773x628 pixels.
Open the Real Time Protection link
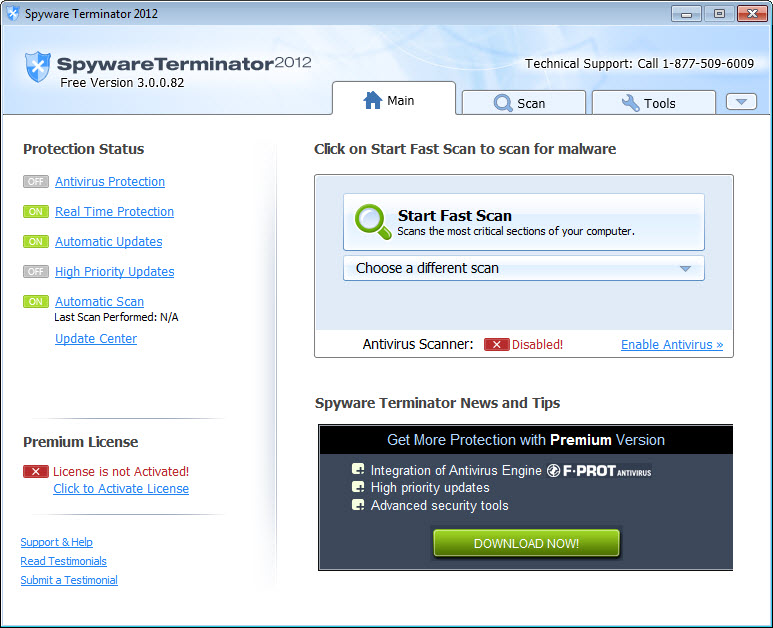(x=114, y=211)
